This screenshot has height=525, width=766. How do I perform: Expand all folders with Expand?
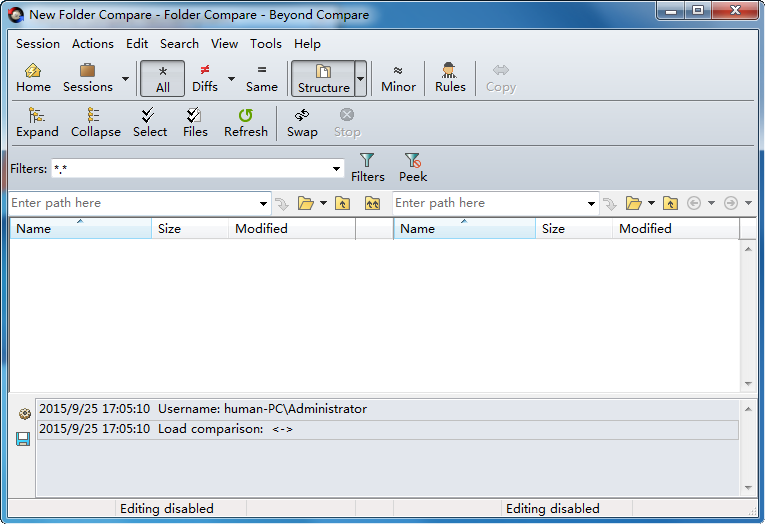pyautogui.click(x=37, y=123)
